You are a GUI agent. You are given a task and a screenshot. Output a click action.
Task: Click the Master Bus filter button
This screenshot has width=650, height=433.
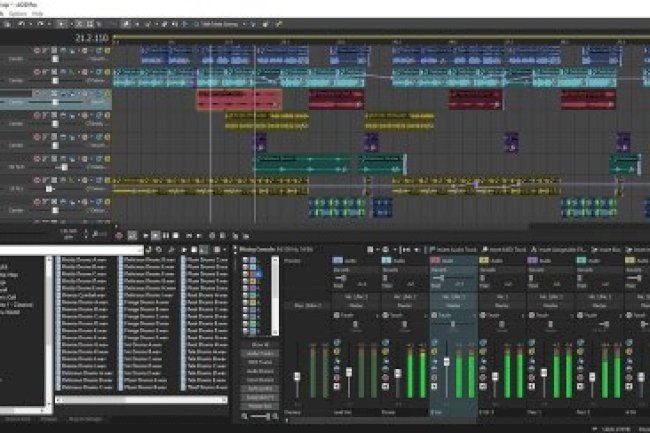click(x=260, y=406)
